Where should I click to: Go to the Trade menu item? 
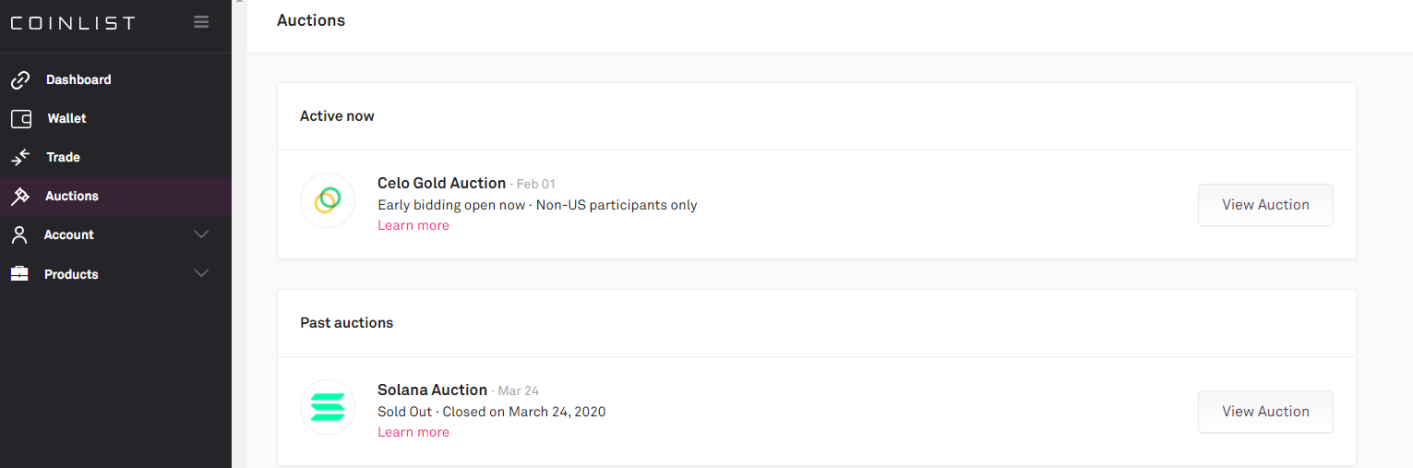coord(63,157)
